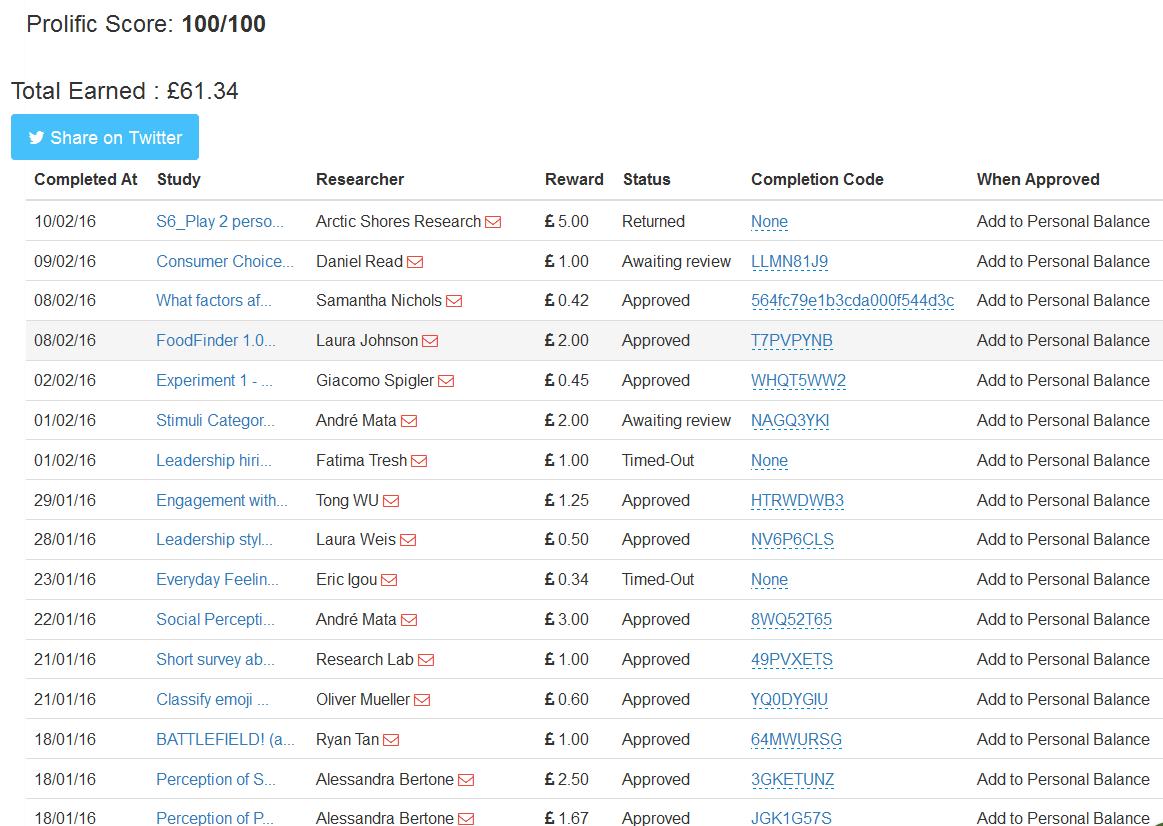This screenshot has height=826, width=1163.
Task: Open the Everyday Feelin... study link
Action: coord(217,580)
